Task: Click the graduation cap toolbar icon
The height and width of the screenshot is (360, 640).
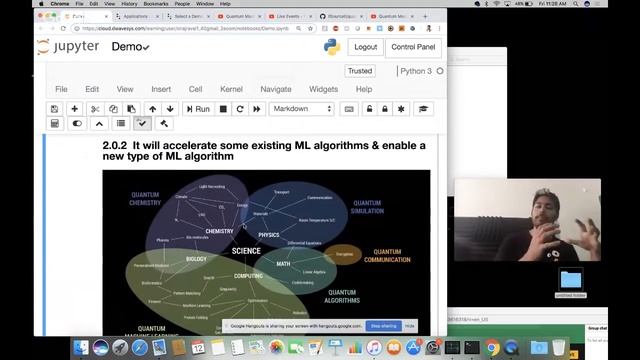Action: coord(423,109)
